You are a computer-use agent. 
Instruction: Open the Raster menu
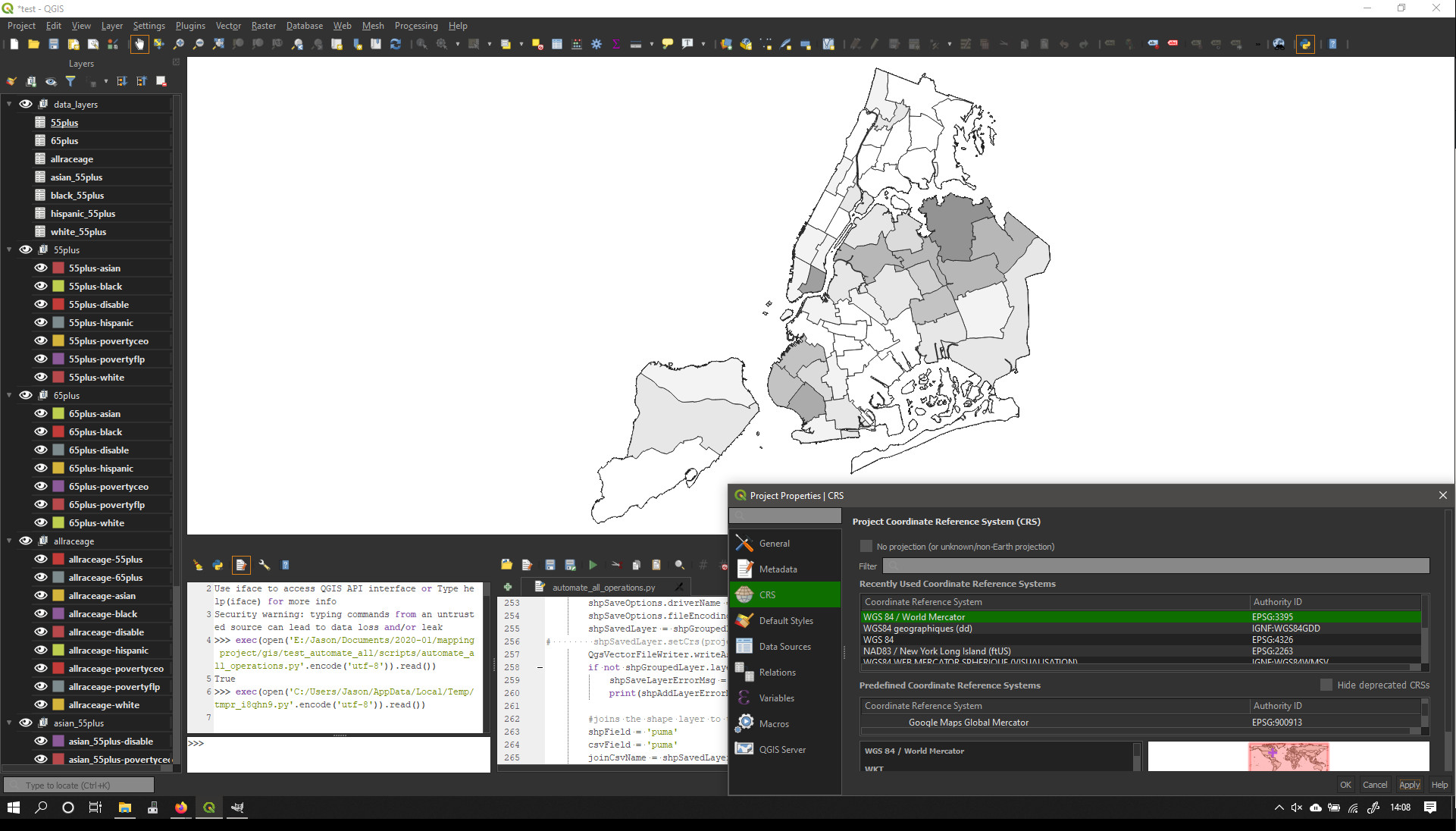click(264, 26)
